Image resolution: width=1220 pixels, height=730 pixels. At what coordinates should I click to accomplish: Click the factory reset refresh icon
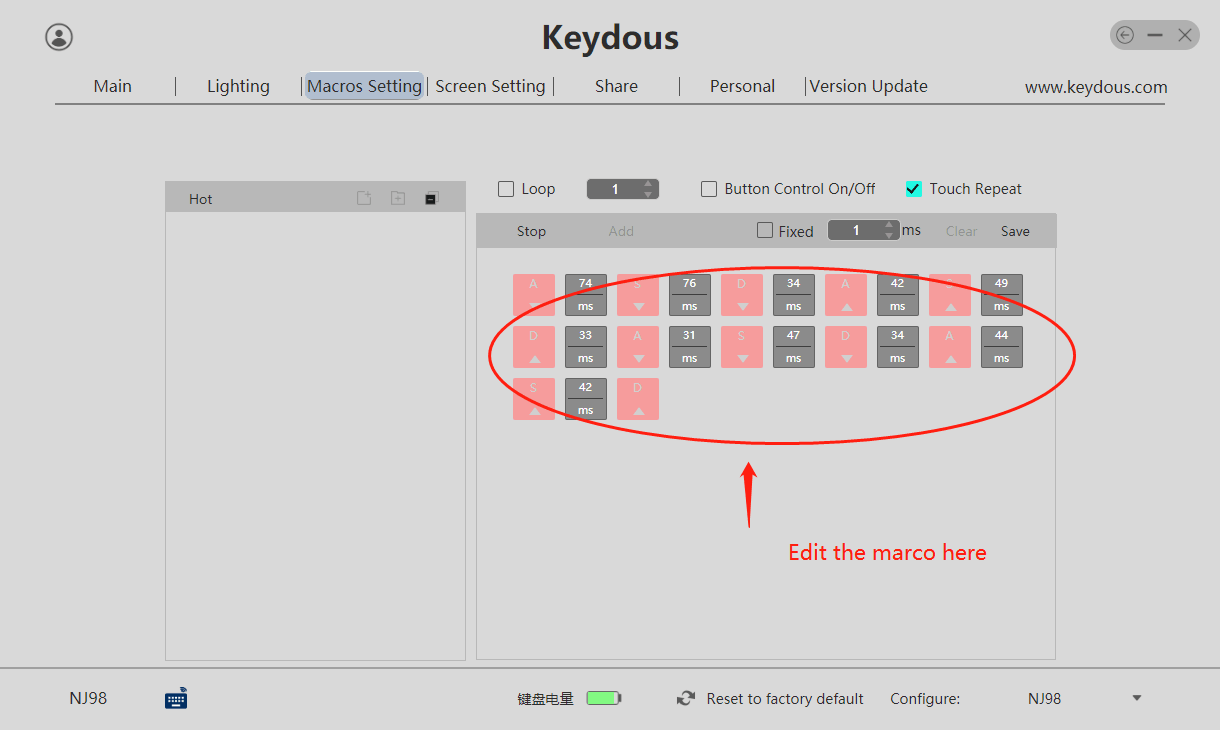pyautogui.click(x=686, y=698)
